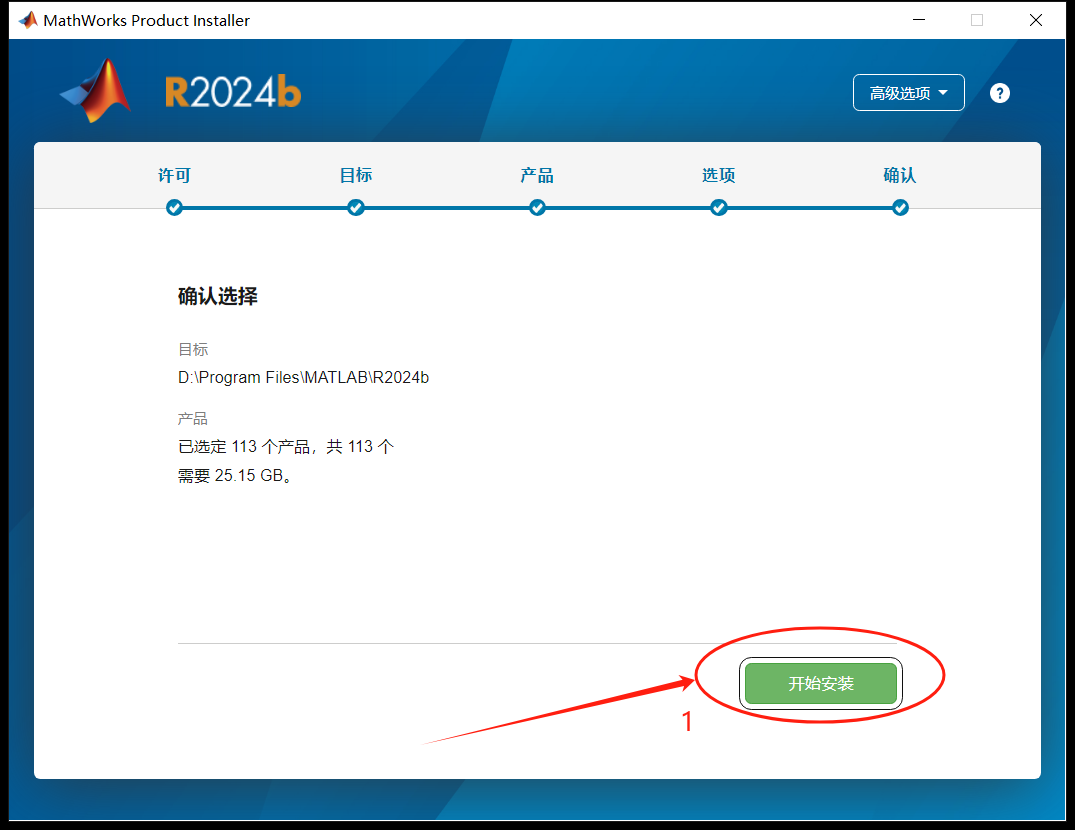1075x830 pixels.
Task: Go to the 目标 step tab
Action: 356,175
